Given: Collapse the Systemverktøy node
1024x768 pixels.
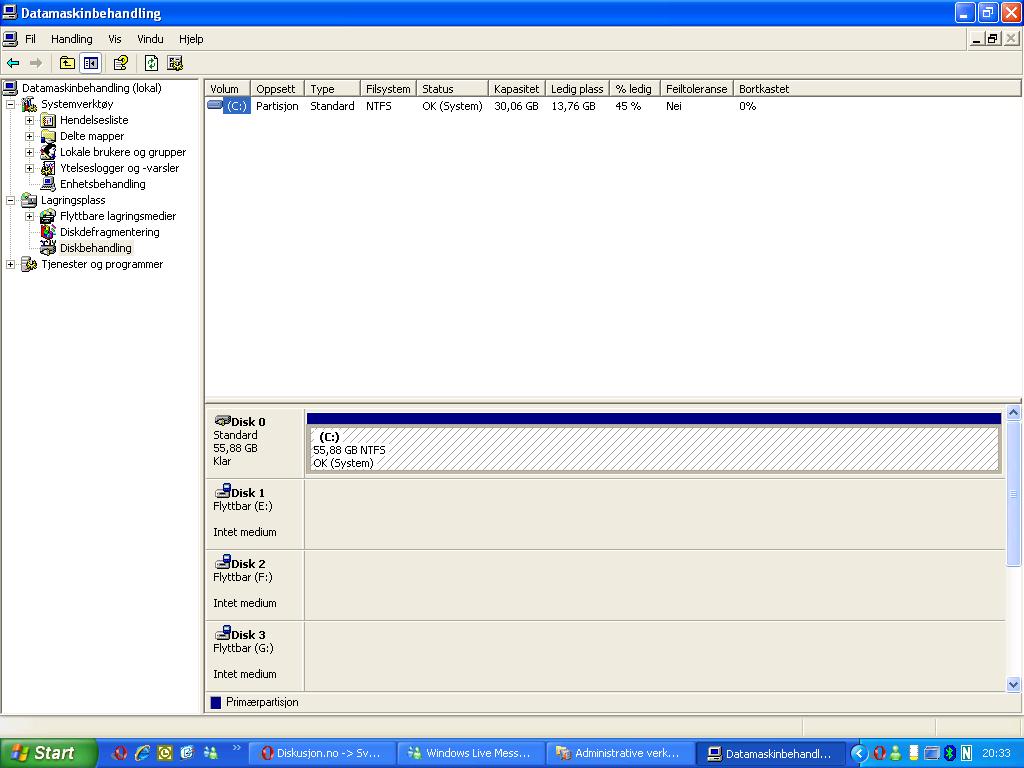Looking at the screenshot, I should (10, 104).
